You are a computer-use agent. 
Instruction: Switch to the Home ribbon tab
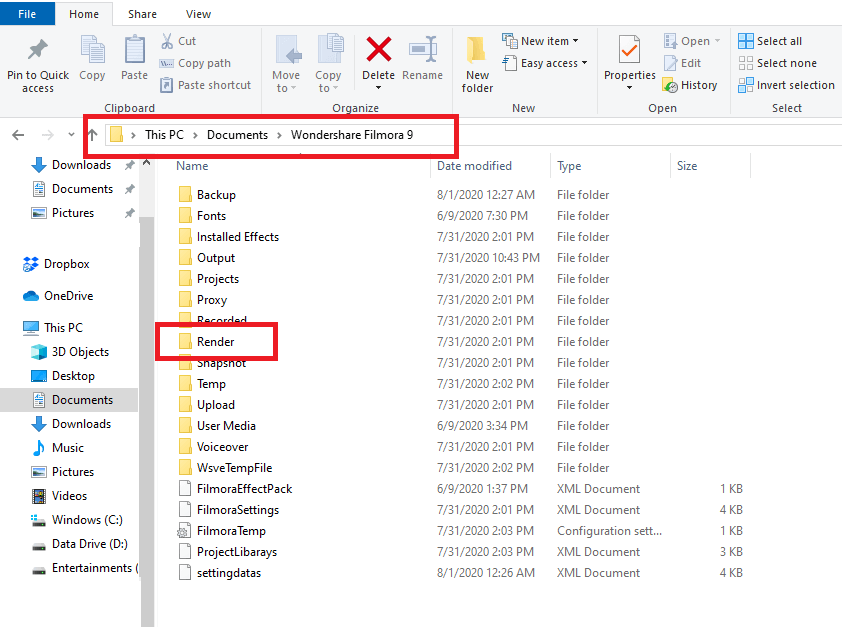tap(84, 14)
